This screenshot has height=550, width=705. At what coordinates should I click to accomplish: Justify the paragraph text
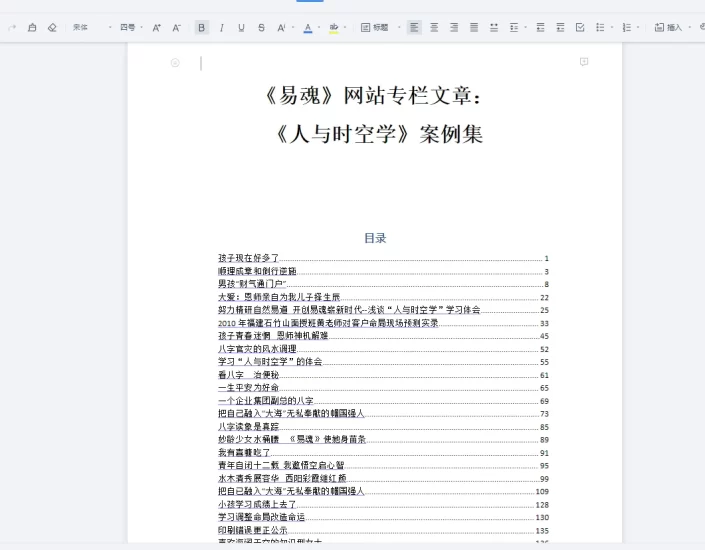pos(474,28)
